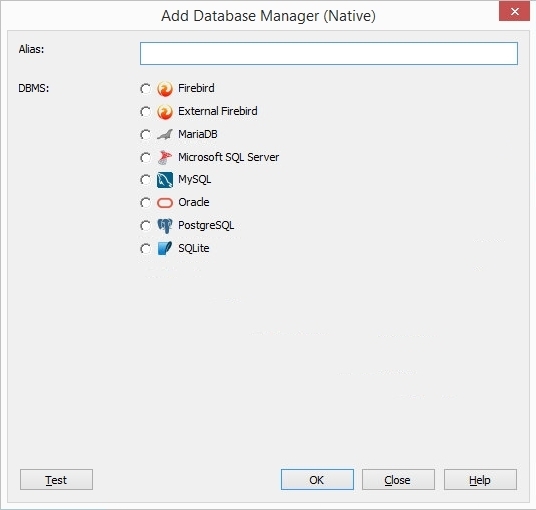Click the Firebird flame logo icon

pyautogui.click(x=165, y=89)
